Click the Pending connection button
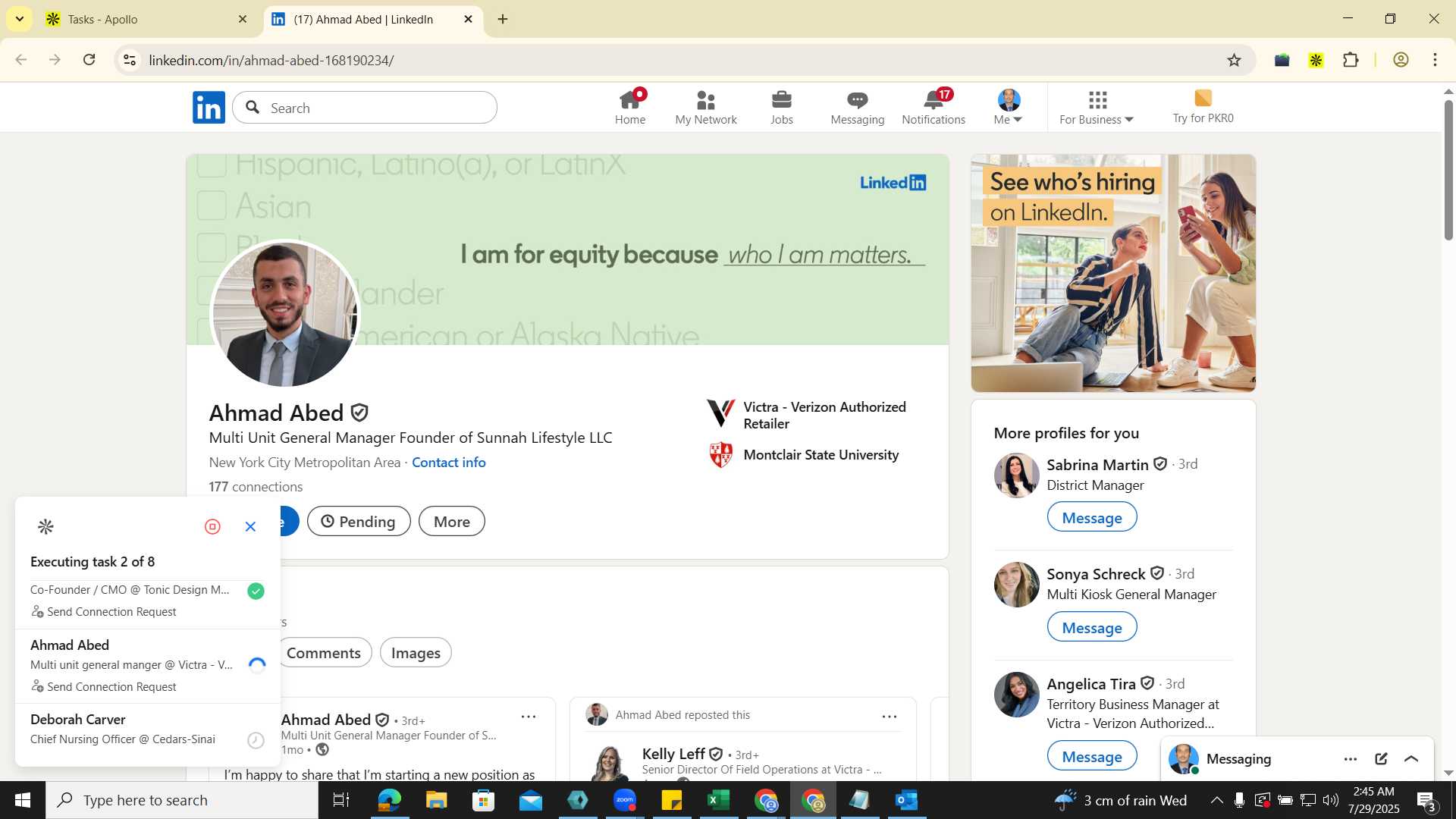The height and width of the screenshot is (819, 1456). (x=359, y=521)
